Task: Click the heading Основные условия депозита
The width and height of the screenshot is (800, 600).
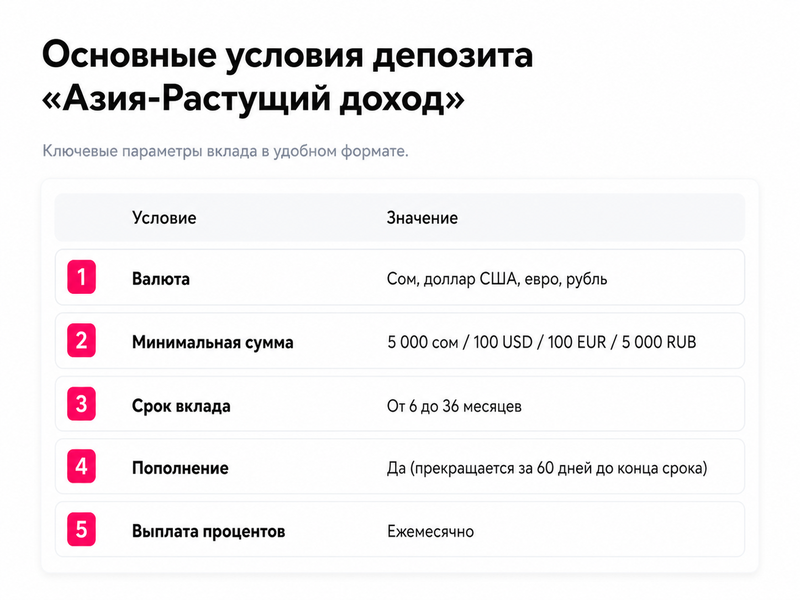Action: pyautogui.click(x=287, y=55)
